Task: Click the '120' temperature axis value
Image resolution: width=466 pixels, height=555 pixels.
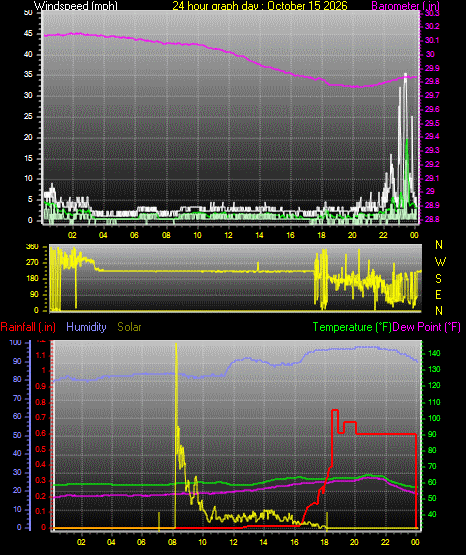Action: point(435,386)
